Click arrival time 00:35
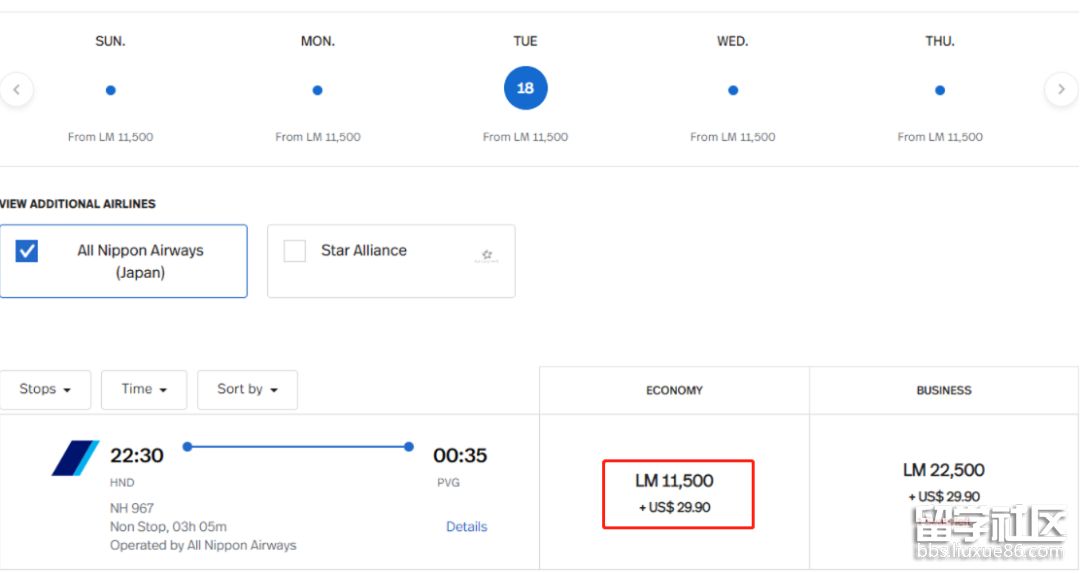The width and height of the screenshot is (1080, 573). tap(460, 455)
